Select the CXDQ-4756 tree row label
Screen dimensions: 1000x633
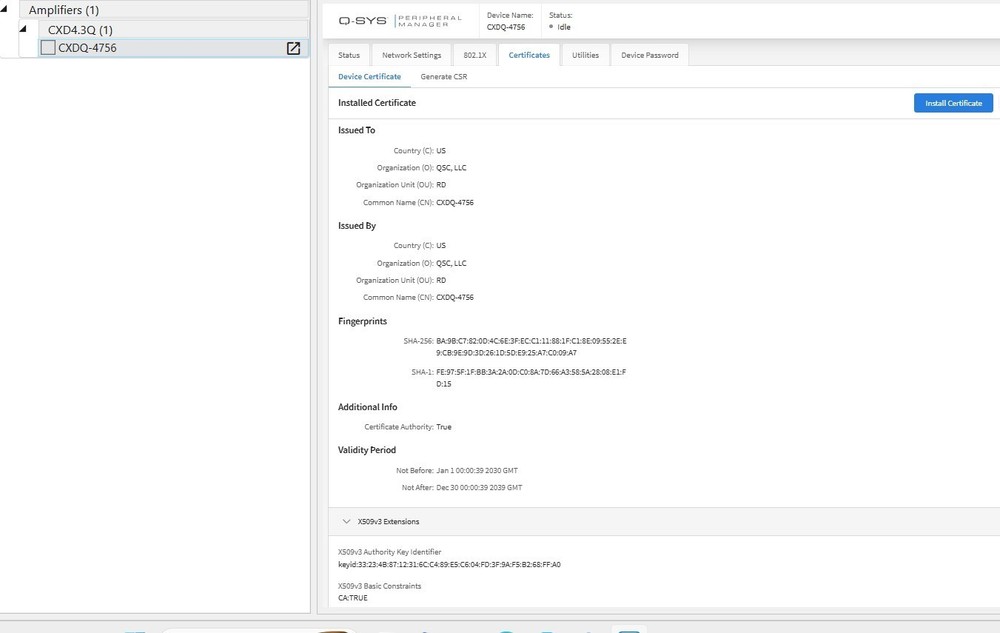87,48
